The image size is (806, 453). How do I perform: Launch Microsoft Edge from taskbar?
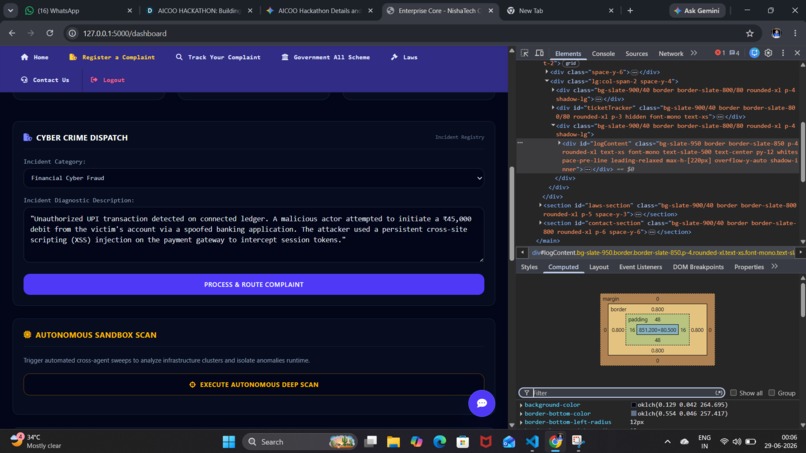coord(439,442)
